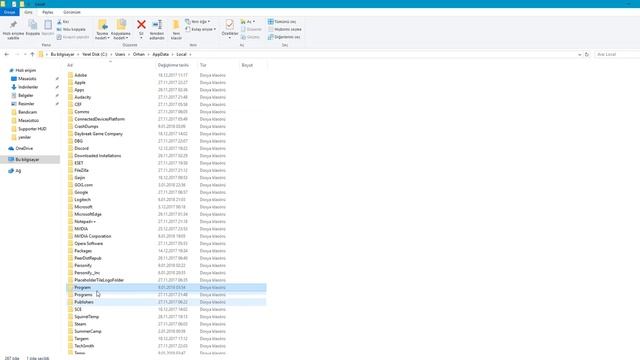Click the Yeni klasör new folder icon
The image size is (640, 360).
point(176,24)
